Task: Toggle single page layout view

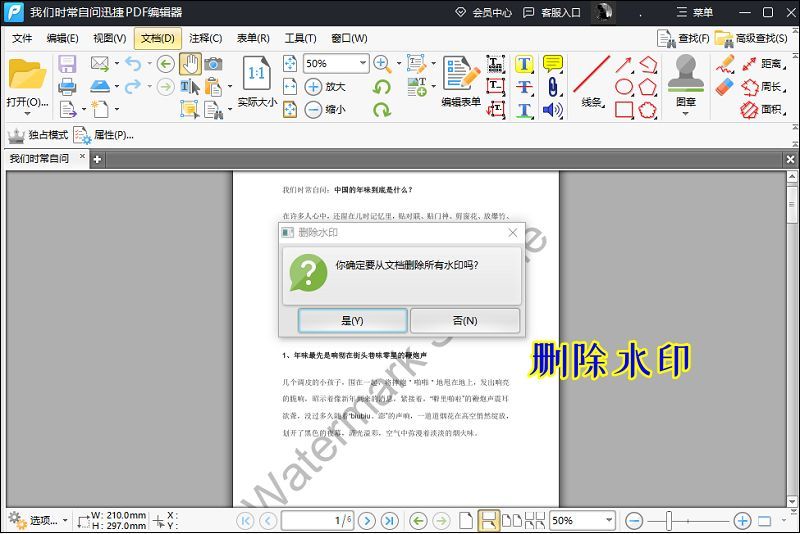Action: click(466, 520)
